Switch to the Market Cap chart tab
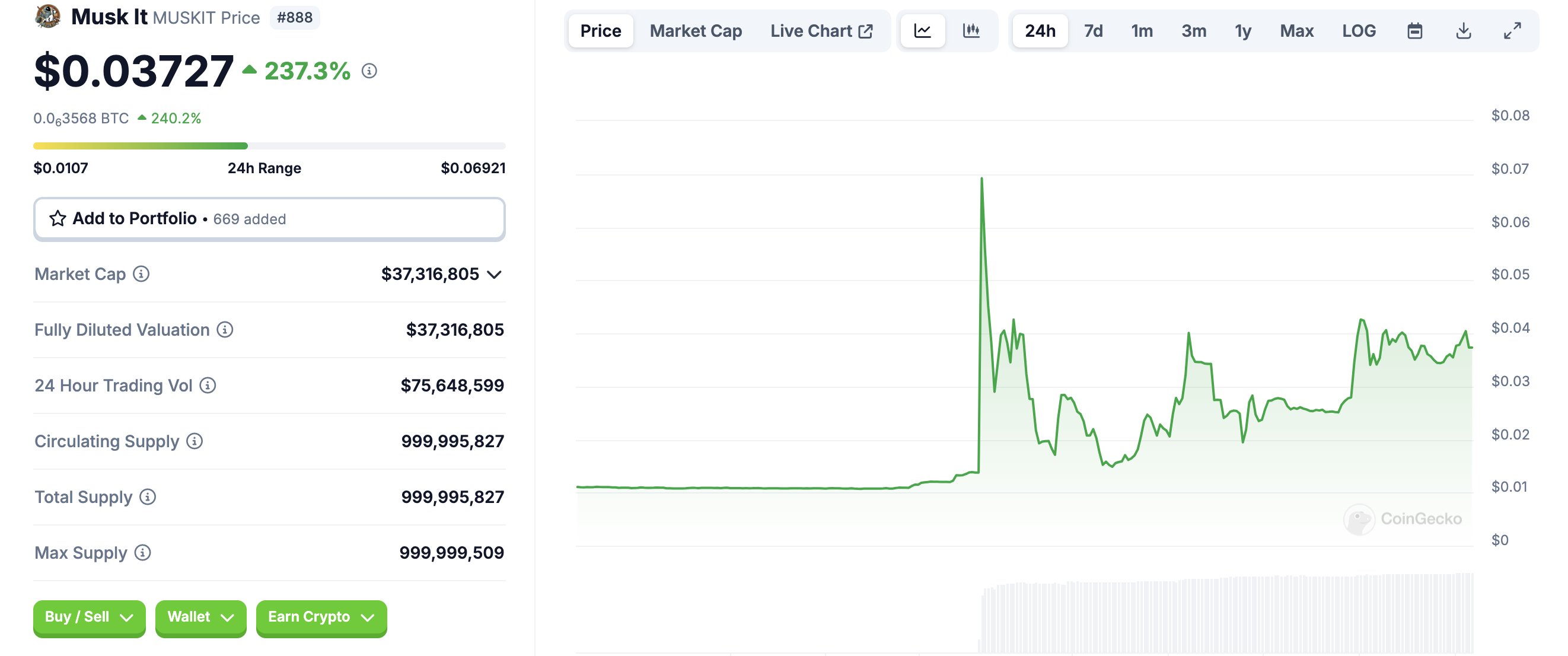The width and height of the screenshot is (1568, 656). coord(695,31)
